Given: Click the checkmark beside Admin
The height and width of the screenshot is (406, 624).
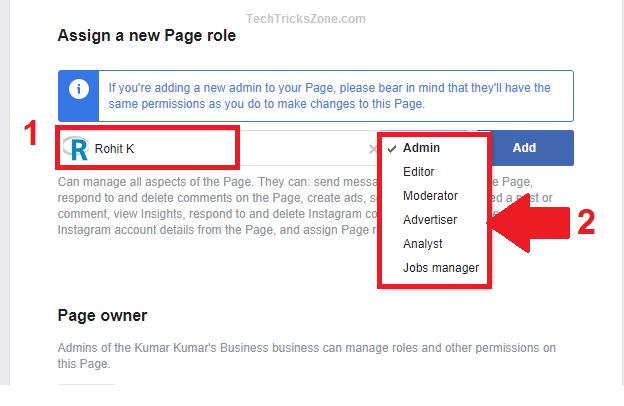Looking at the screenshot, I should (392, 148).
